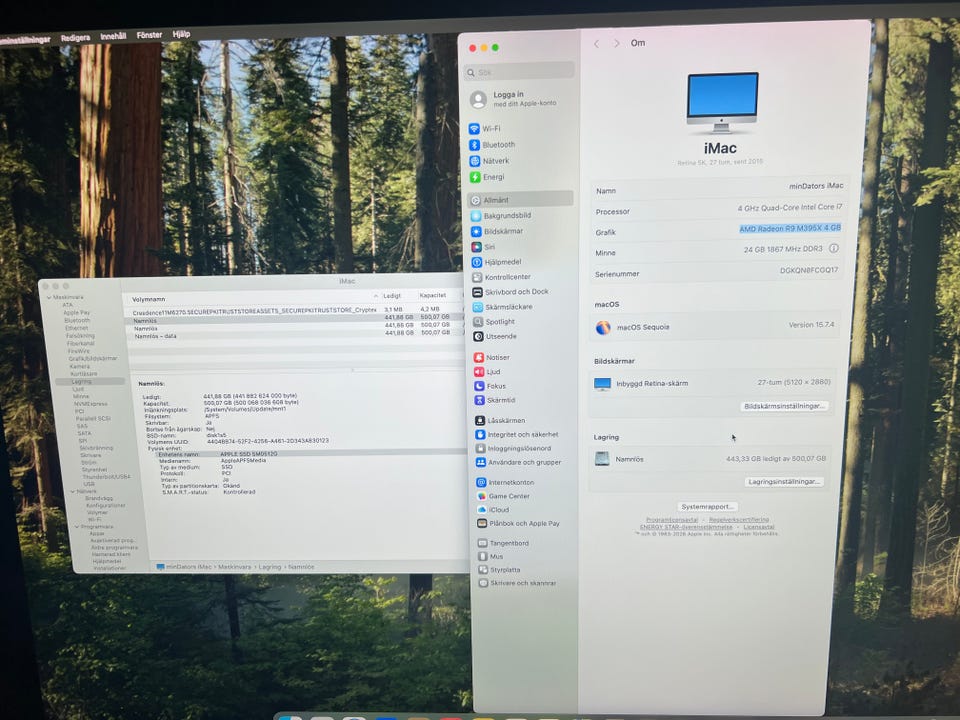
Task: Collapse the Programvara tree group
Action: (77, 527)
